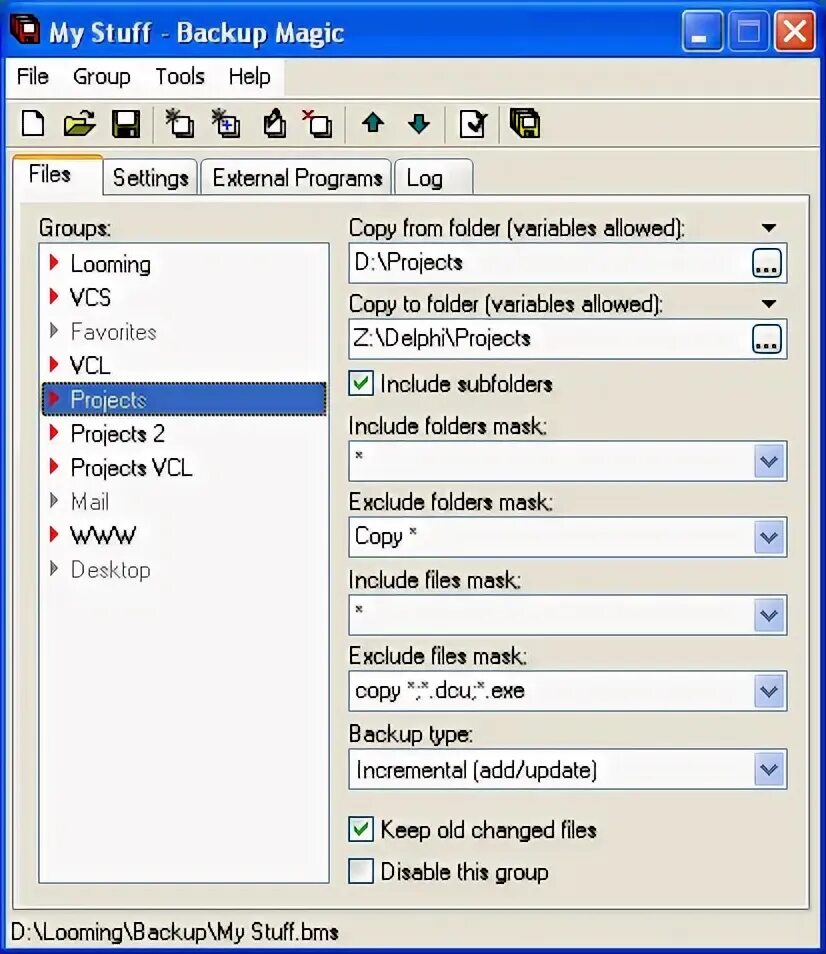
Task: Open the Help menu
Action: [249, 77]
